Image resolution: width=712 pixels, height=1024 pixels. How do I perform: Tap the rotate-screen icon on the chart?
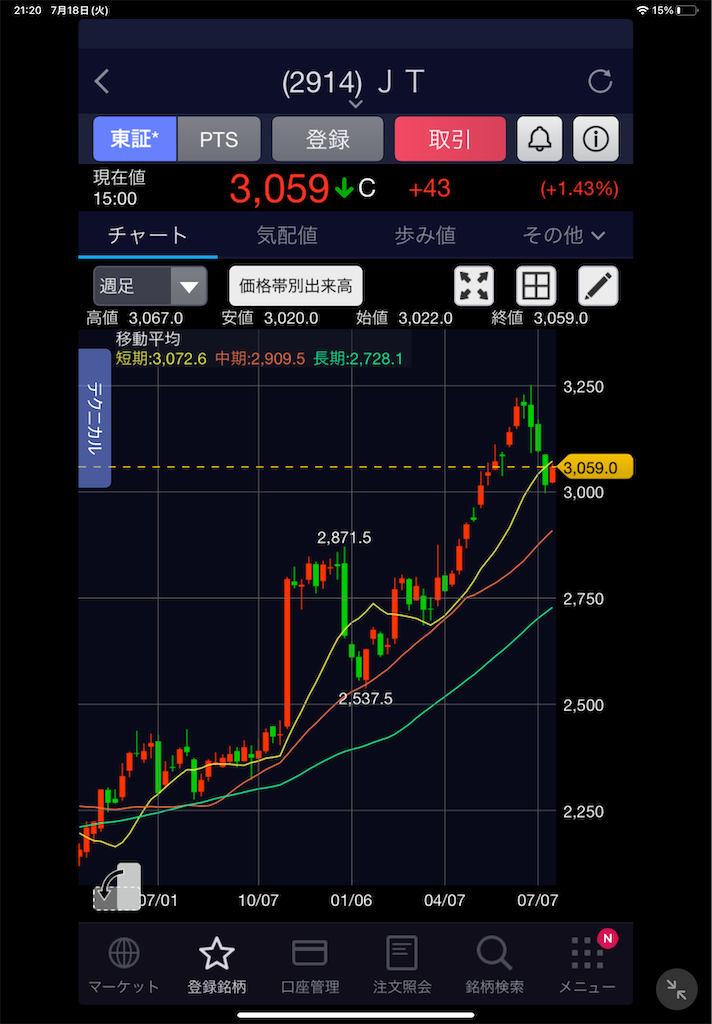[x=117, y=887]
